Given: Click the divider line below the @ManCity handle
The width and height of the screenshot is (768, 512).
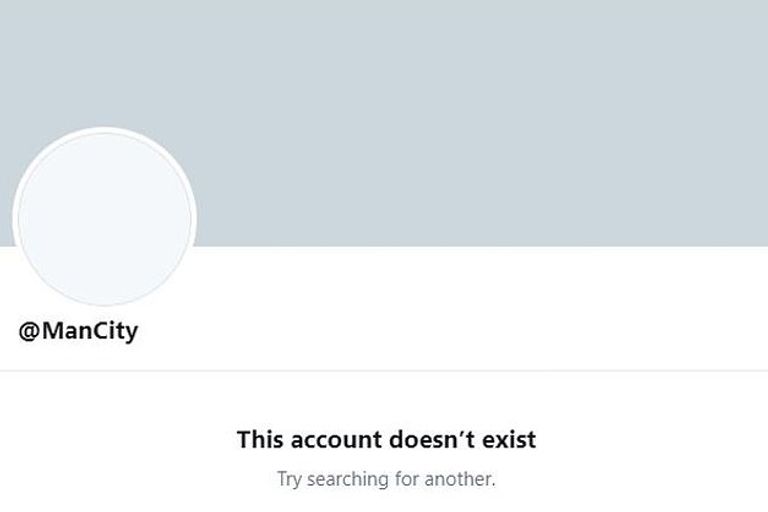Looking at the screenshot, I should point(384,371).
